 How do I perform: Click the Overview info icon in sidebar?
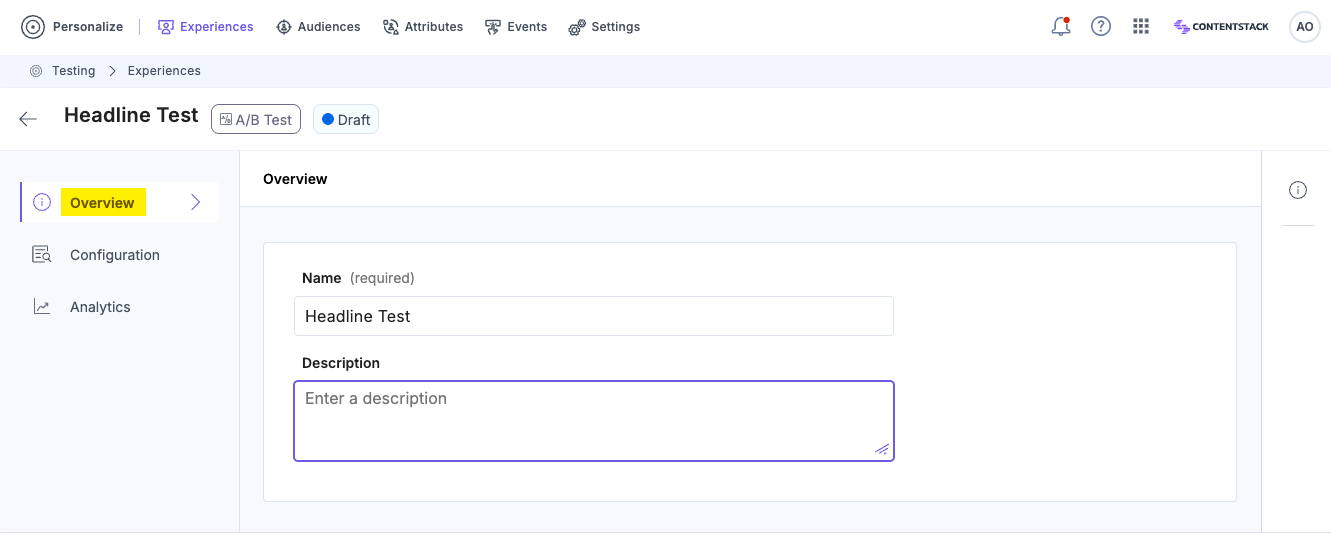click(41, 203)
